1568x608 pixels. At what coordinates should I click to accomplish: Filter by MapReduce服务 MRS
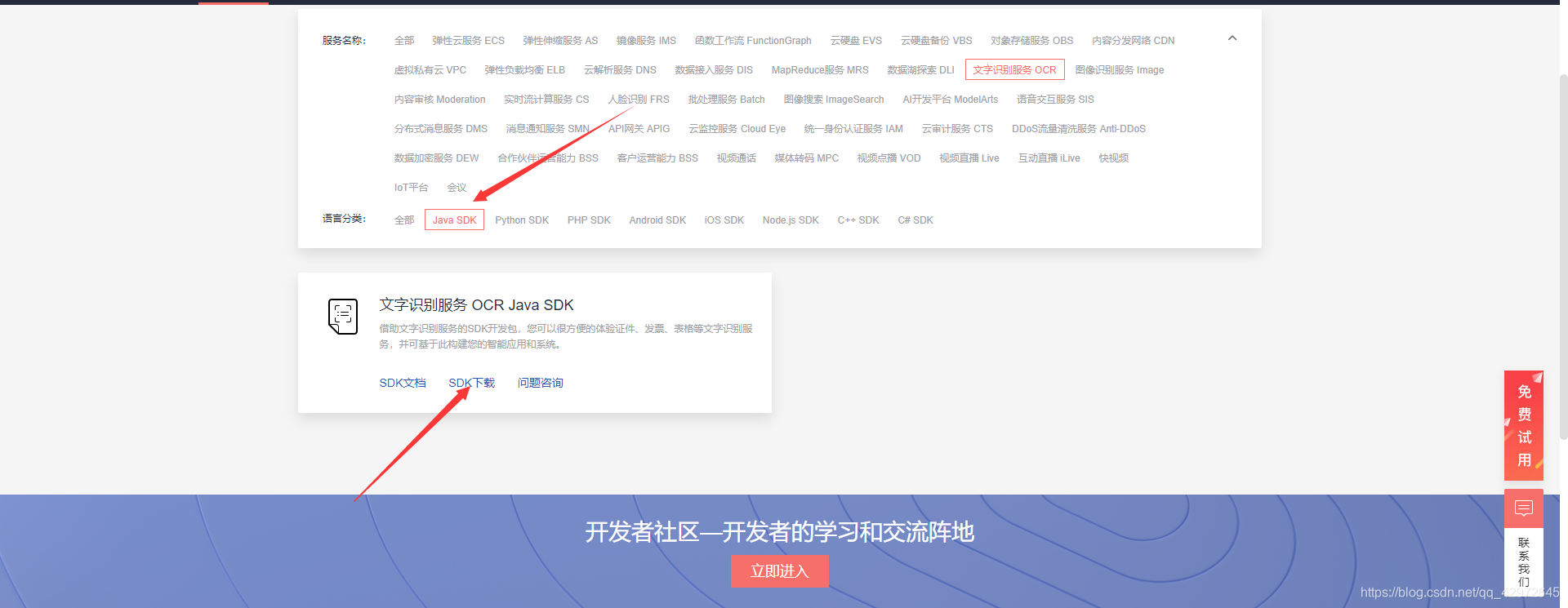click(820, 70)
